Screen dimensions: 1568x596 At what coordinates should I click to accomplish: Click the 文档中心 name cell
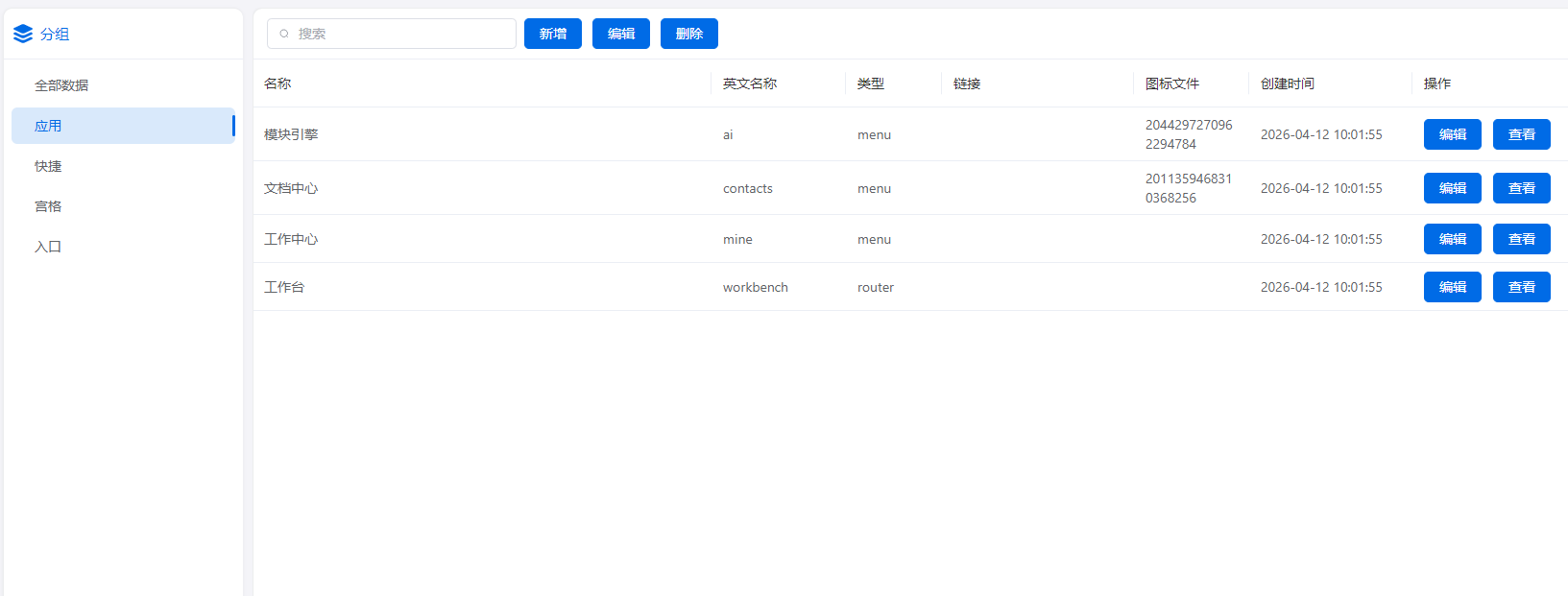(x=291, y=188)
